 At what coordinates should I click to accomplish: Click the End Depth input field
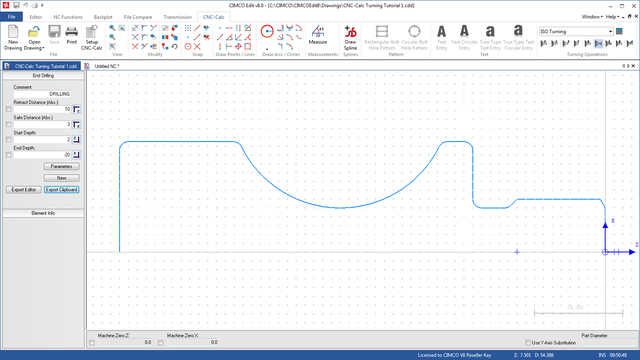click(x=42, y=155)
